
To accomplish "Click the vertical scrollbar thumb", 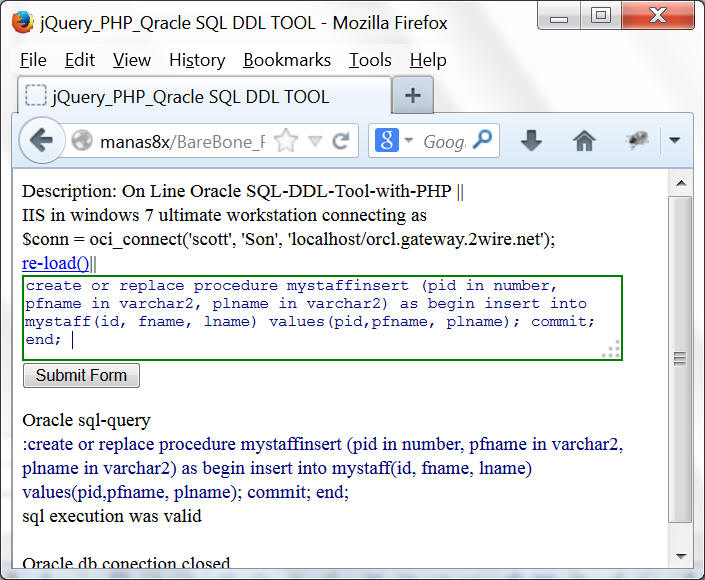I will click(x=680, y=359).
